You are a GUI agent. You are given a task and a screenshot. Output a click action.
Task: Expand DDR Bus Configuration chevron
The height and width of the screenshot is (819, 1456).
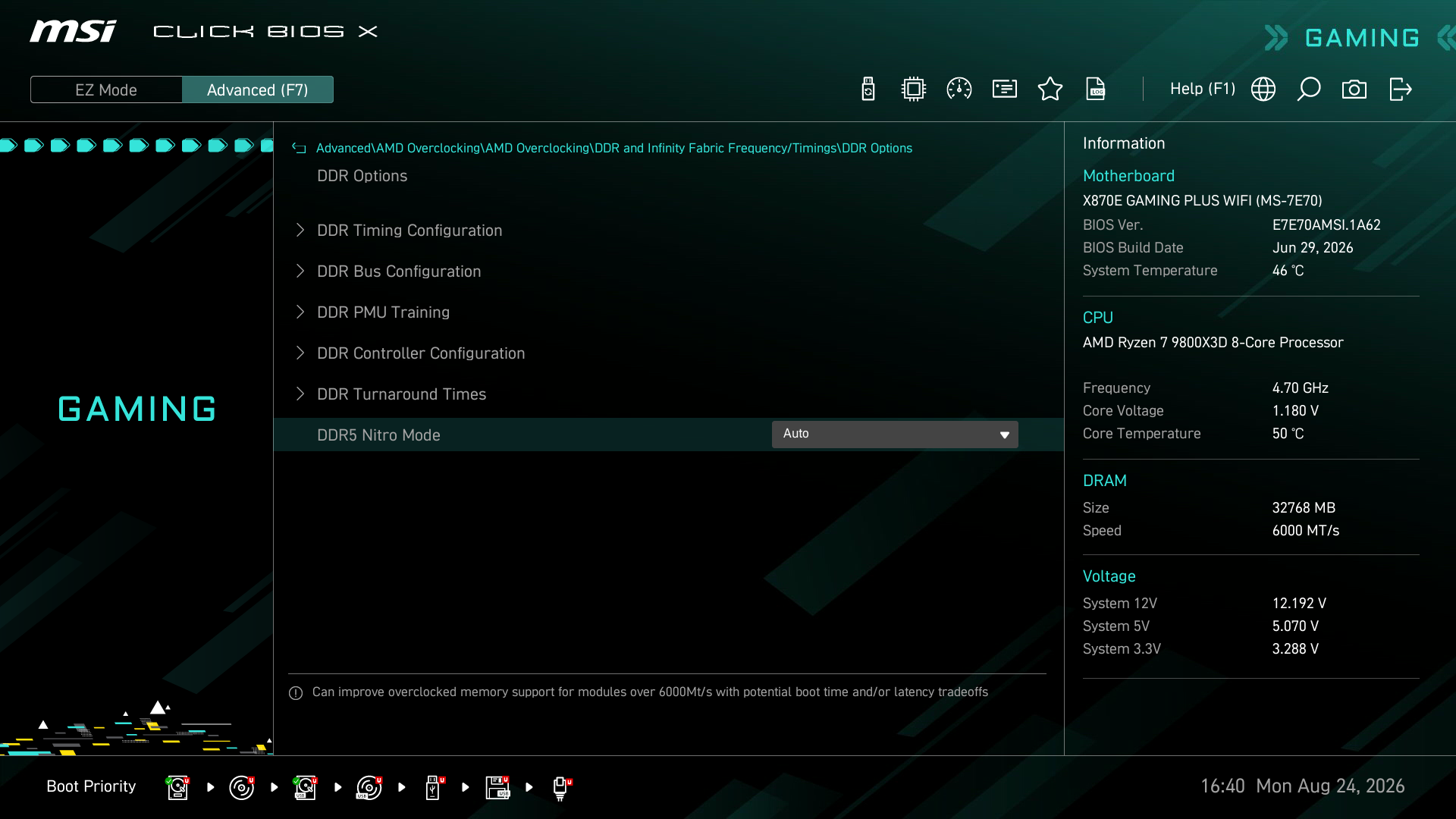coord(300,271)
